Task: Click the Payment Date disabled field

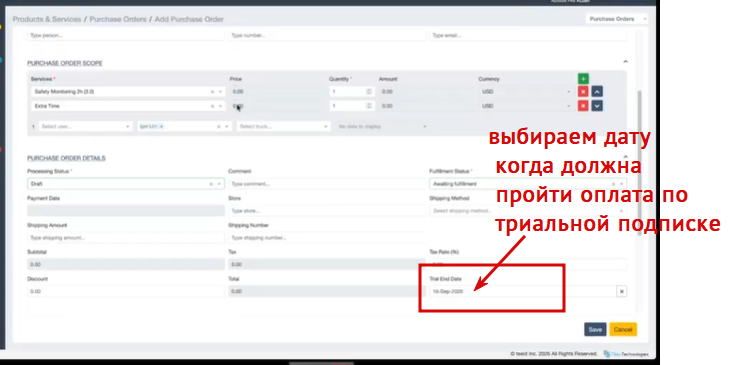Action: click(126, 211)
